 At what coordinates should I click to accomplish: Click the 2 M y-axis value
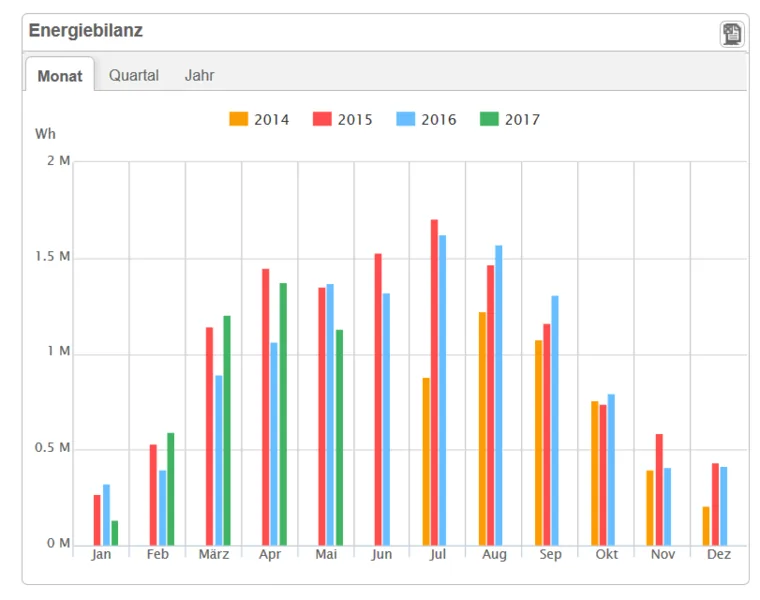pos(58,160)
